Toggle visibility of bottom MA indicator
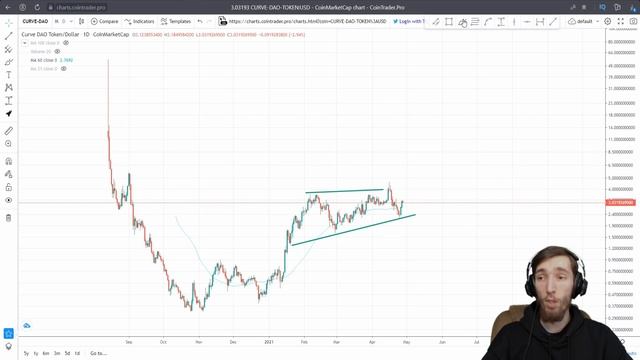Image resolution: width=640 pixels, height=360 pixels. pos(64,69)
